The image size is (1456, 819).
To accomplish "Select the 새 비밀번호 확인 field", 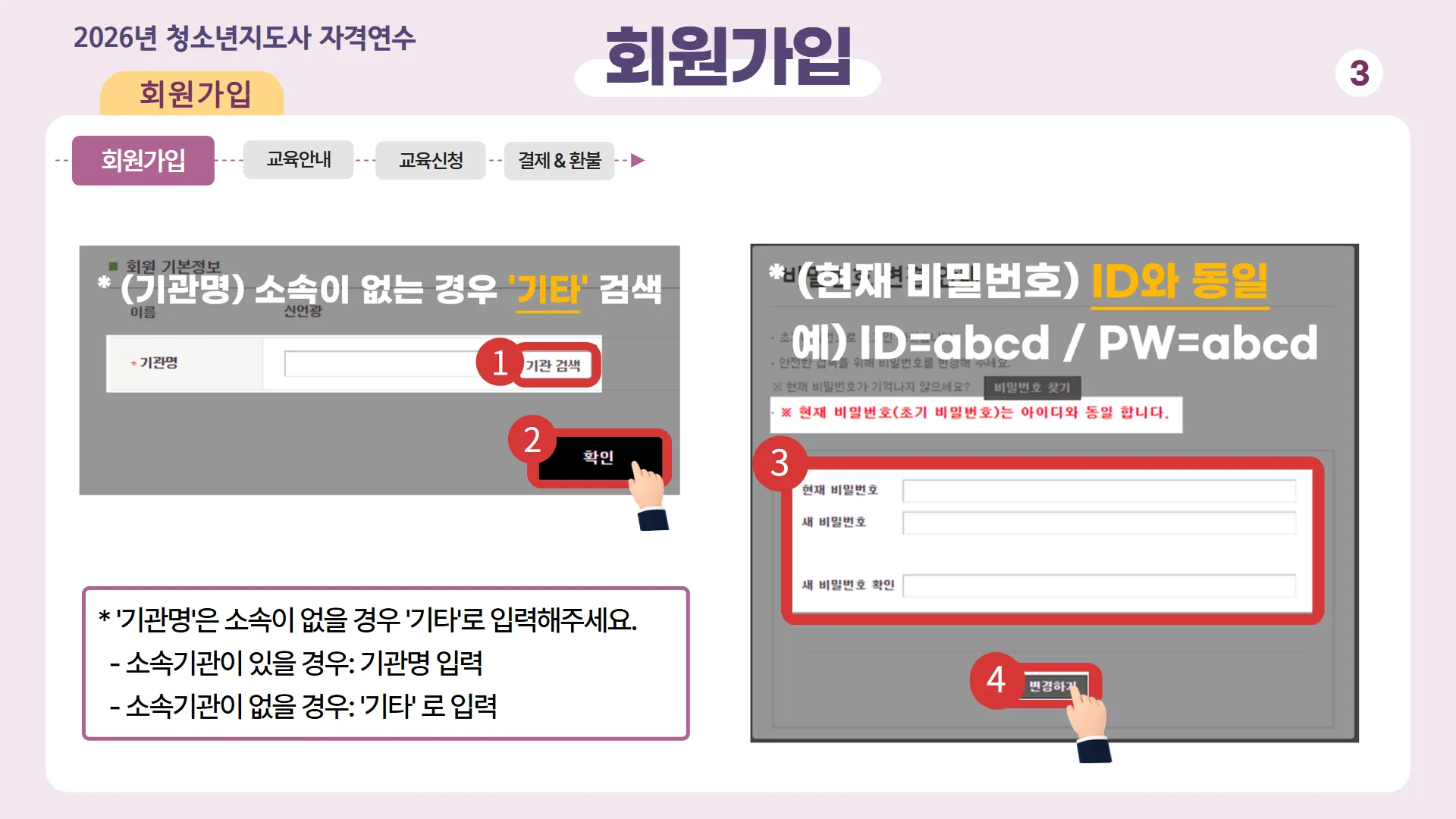I will (x=1099, y=585).
